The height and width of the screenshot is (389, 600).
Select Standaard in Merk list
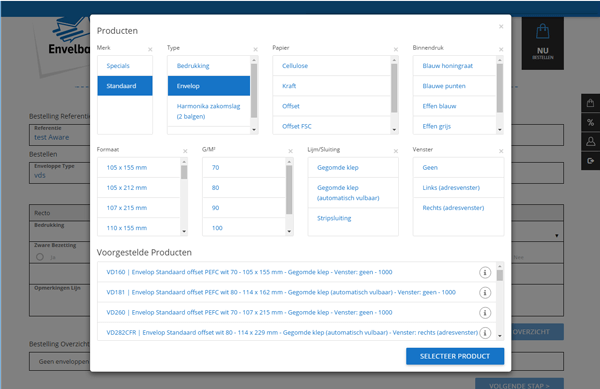[x=125, y=86]
